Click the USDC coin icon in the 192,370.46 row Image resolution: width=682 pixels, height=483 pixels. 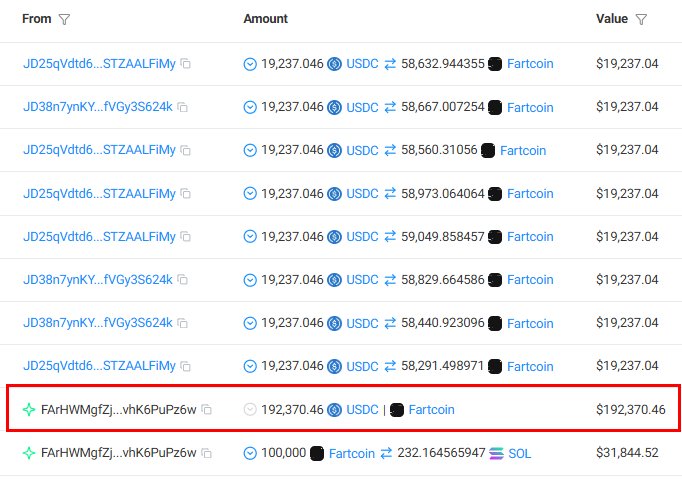336,409
